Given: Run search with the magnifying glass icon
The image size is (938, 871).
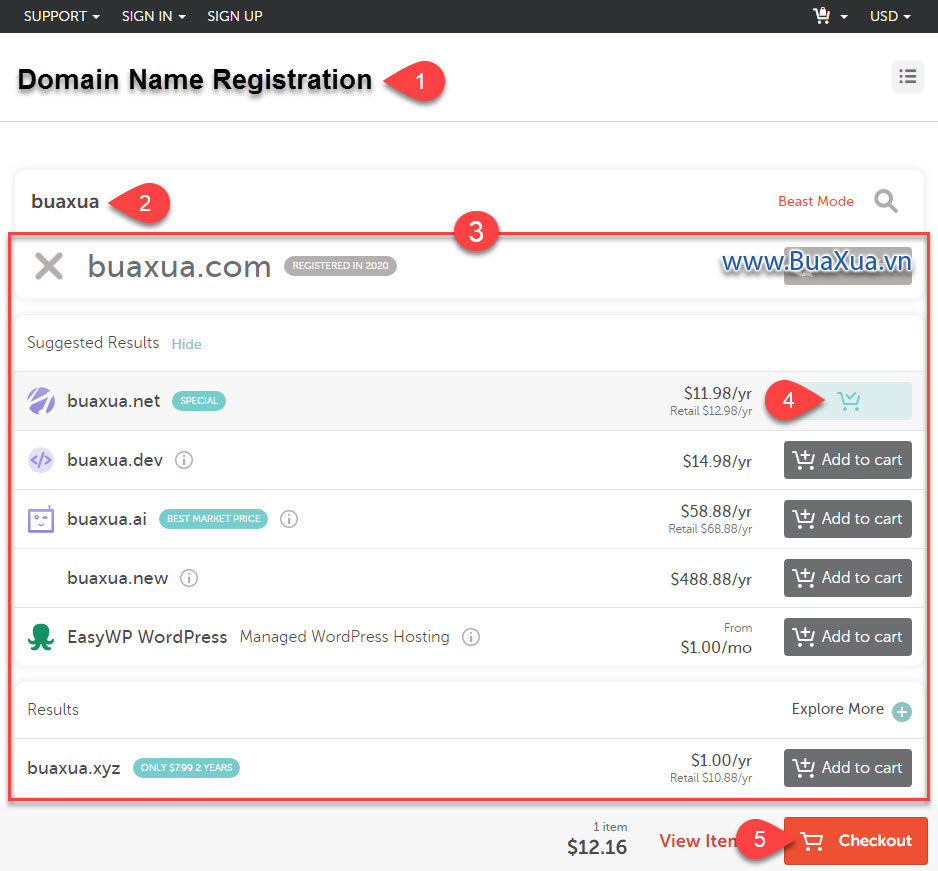Looking at the screenshot, I should (885, 201).
